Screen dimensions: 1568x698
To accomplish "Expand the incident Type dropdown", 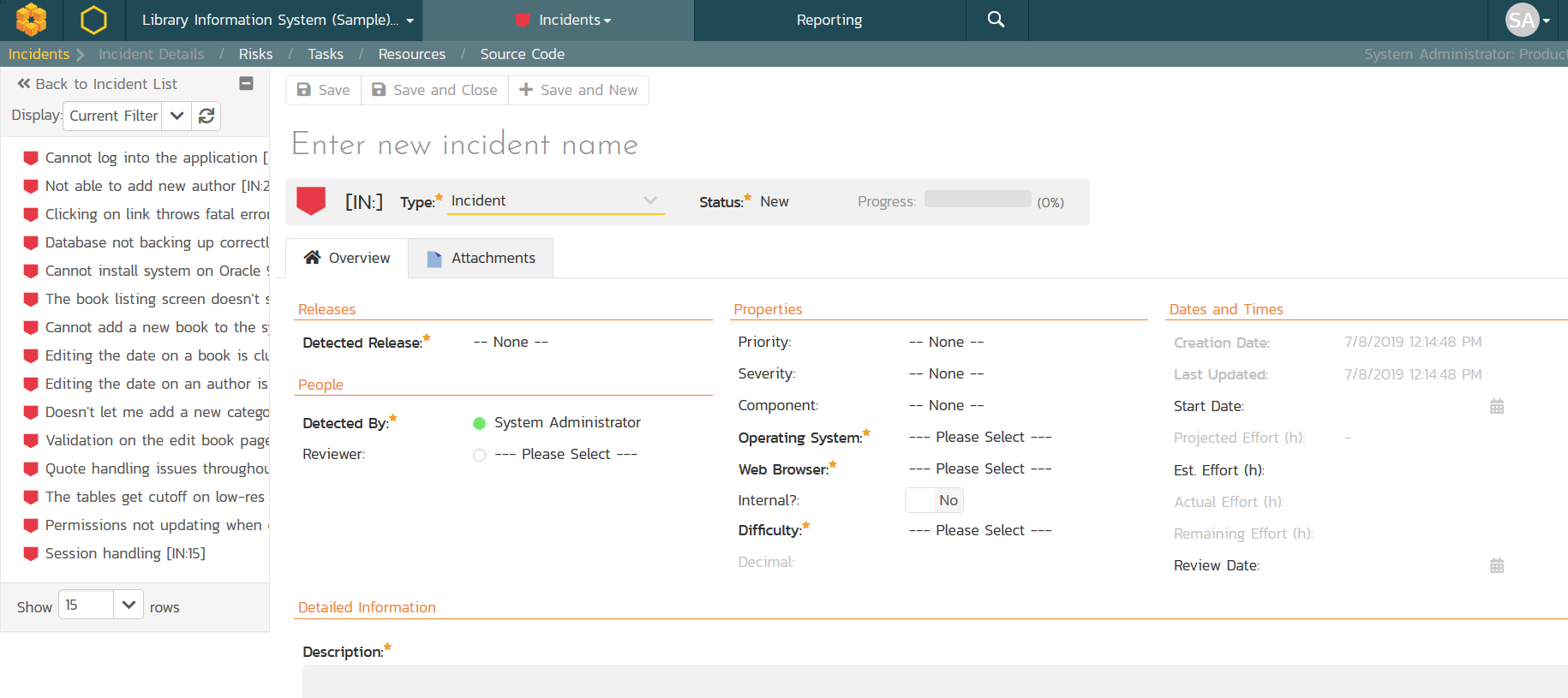I will [555, 201].
